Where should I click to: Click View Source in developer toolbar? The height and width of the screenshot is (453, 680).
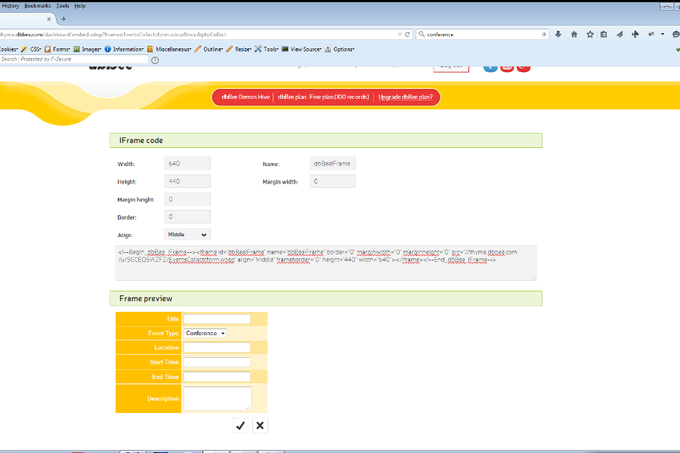pyautogui.click(x=301, y=49)
